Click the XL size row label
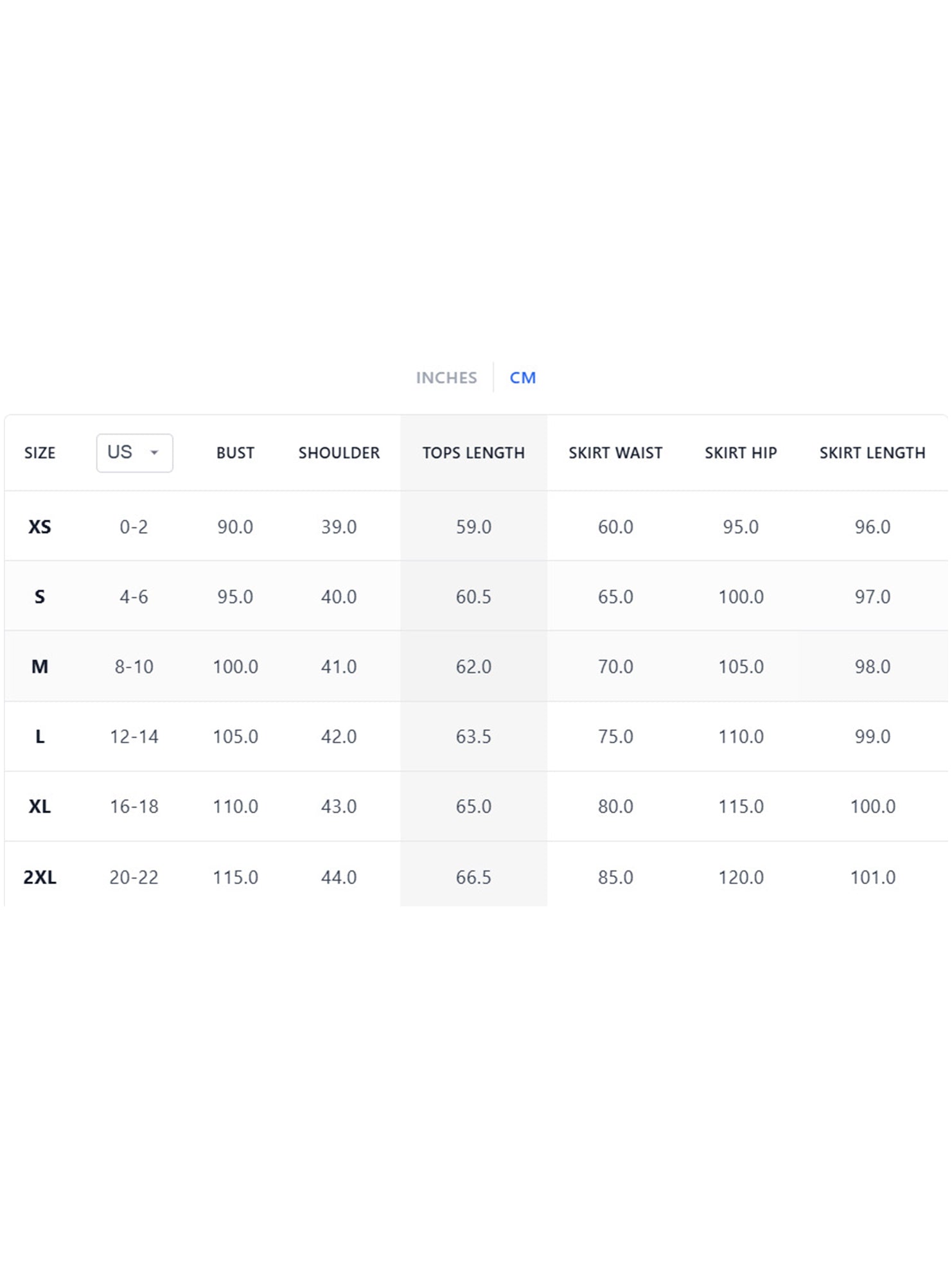The height and width of the screenshot is (1263, 952). point(40,806)
